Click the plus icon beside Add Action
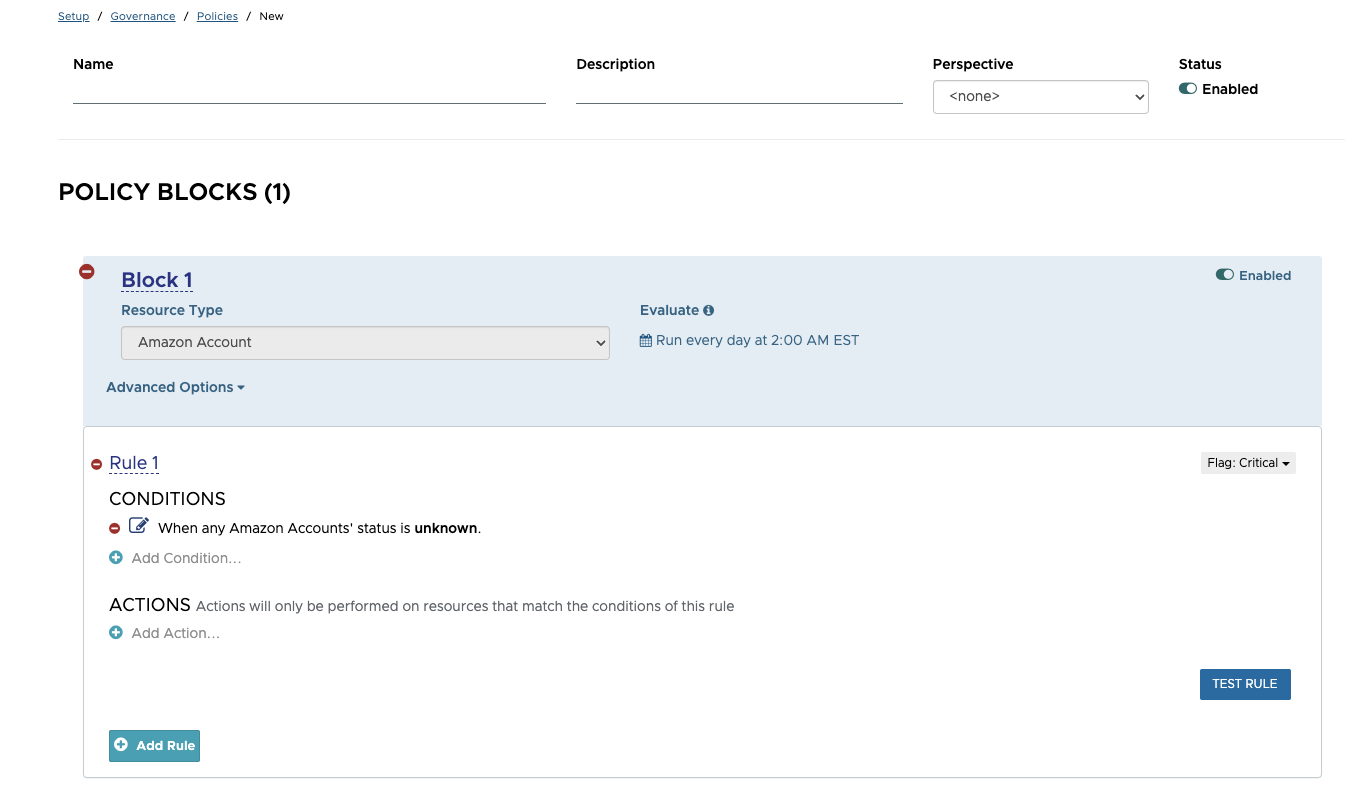 pyautogui.click(x=116, y=633)
